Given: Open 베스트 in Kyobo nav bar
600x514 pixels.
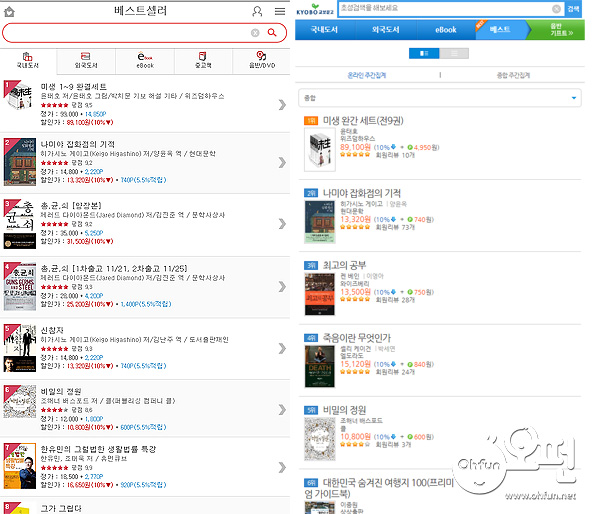Looking at the screenshot, I should (x=500, y=30).
